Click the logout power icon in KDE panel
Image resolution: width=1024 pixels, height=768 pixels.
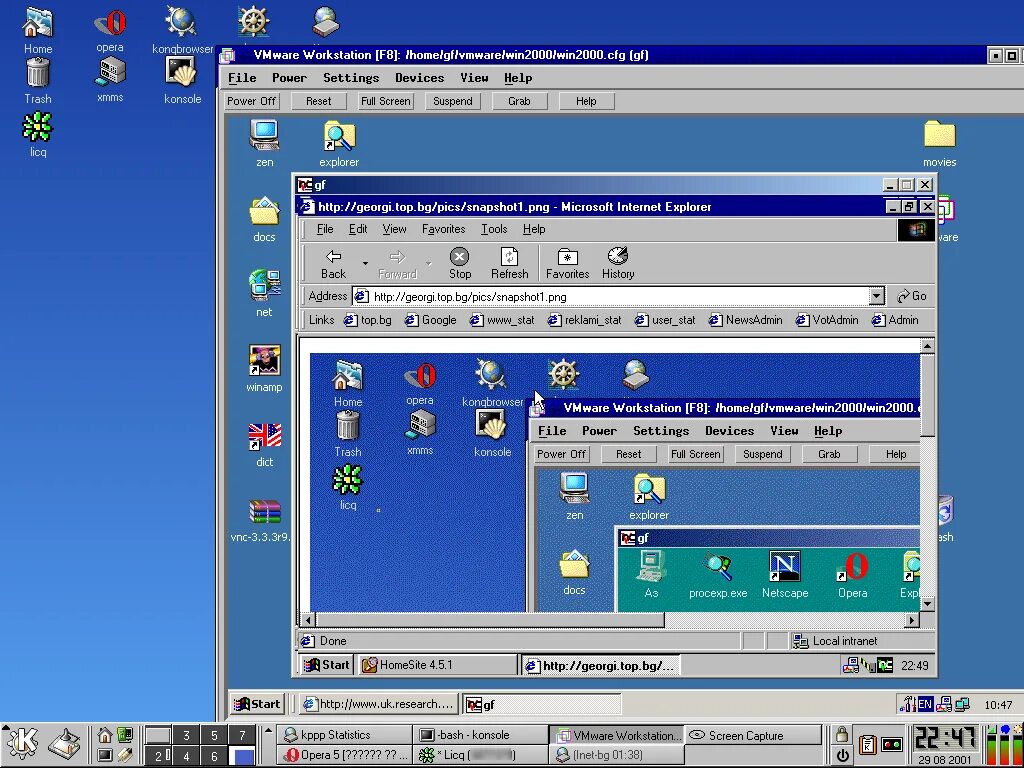pyautogui.click(x=842, y=756)
